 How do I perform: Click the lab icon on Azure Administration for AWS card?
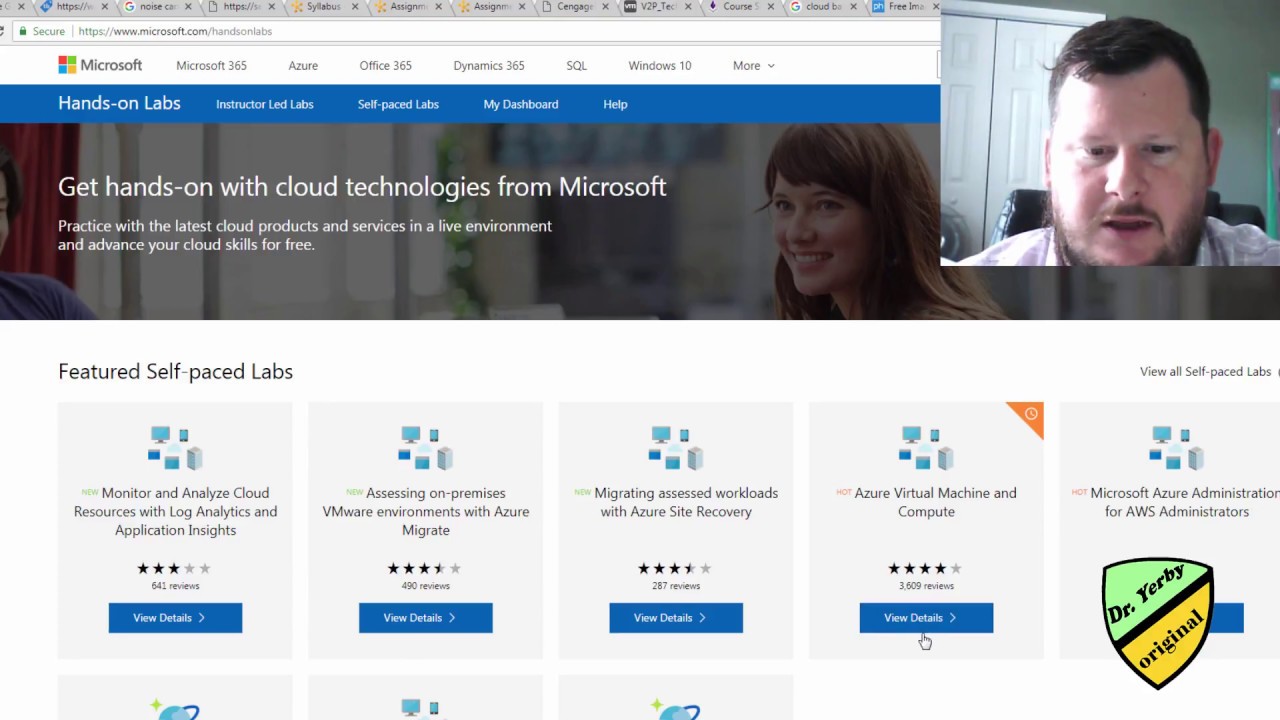pos(1177,447)
